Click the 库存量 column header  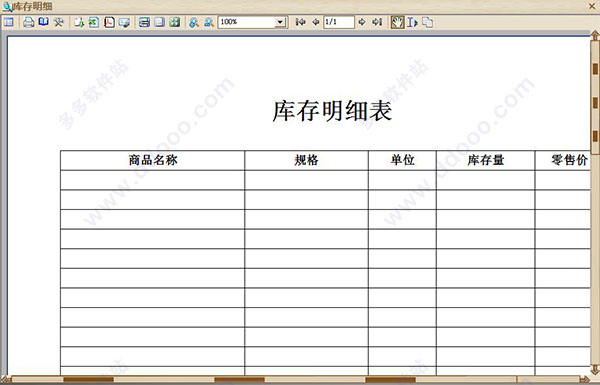tap(486, 160)
